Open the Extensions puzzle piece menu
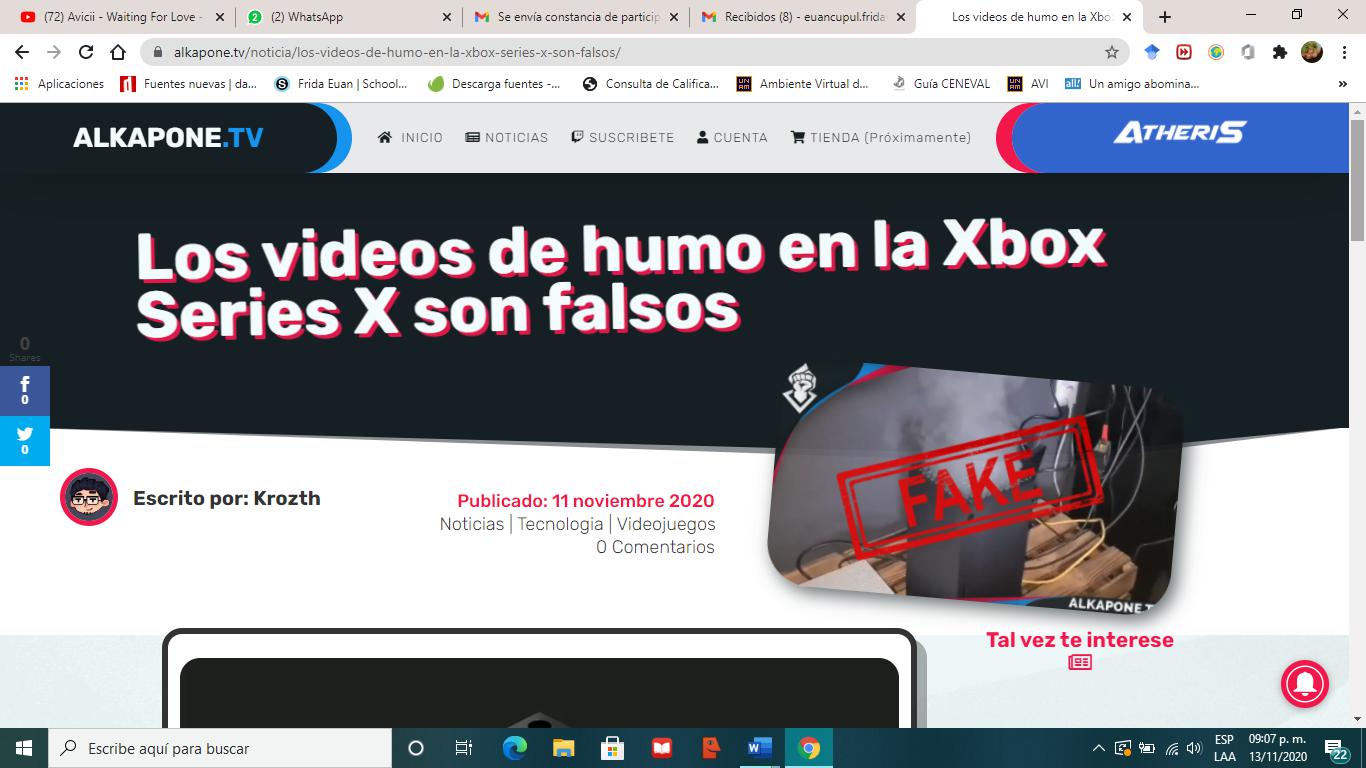Screen dimensions: 1366x768 point(1279,52)
